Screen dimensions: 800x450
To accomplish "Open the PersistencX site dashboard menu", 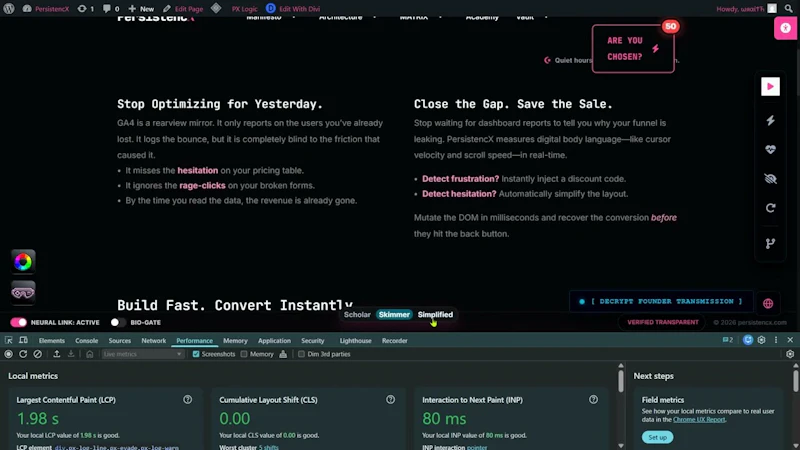I will tap(45, 9).
